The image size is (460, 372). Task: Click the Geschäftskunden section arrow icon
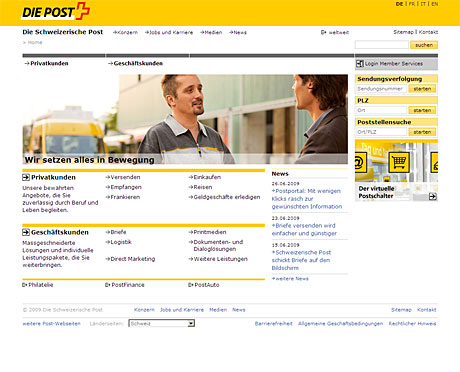pyautogui.click(x=26, y=232)
